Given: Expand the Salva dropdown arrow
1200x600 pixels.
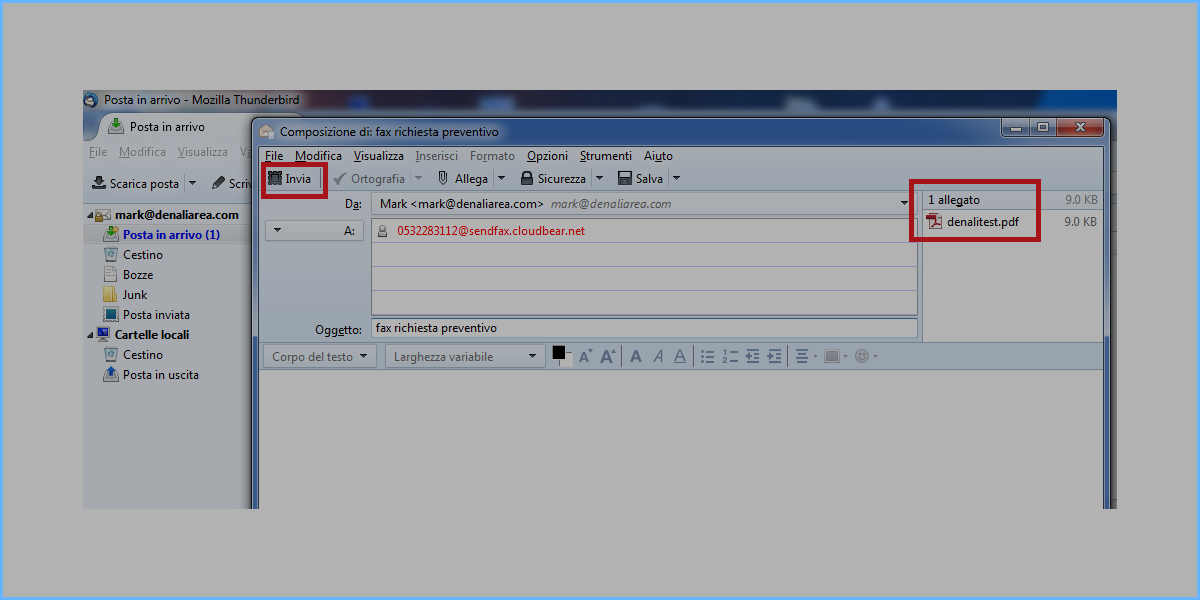Looking at the screenshot, I should point(677,179).
